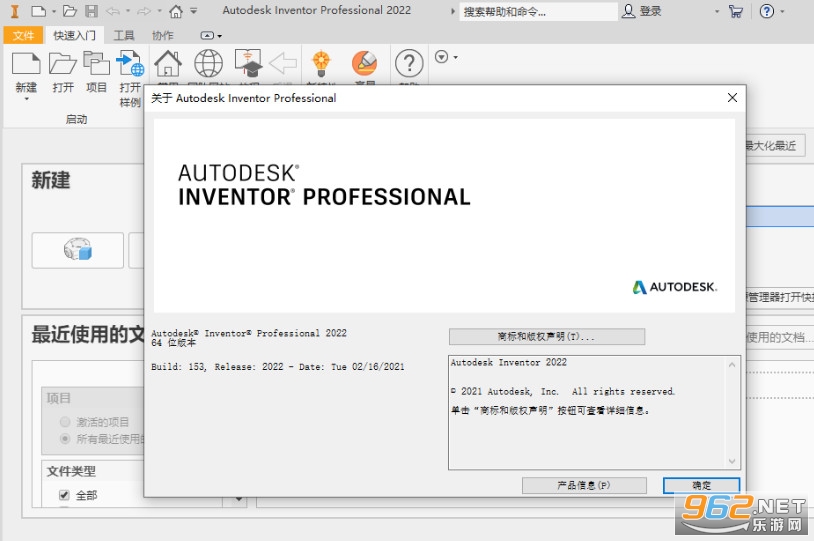Click scroll down arrow in copyright box
This screenshot has width=814, height=541.
pos(732,461)
